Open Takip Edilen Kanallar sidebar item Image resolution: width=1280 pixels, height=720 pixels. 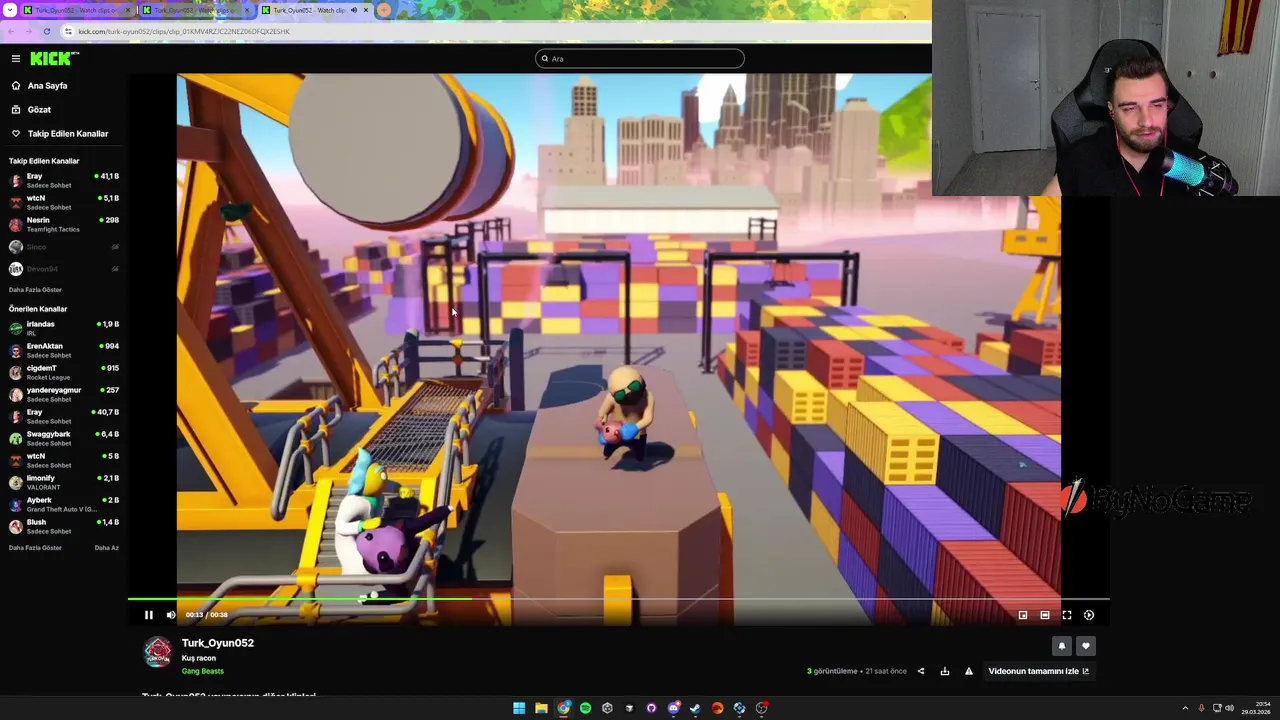click(x=67, y=134)
